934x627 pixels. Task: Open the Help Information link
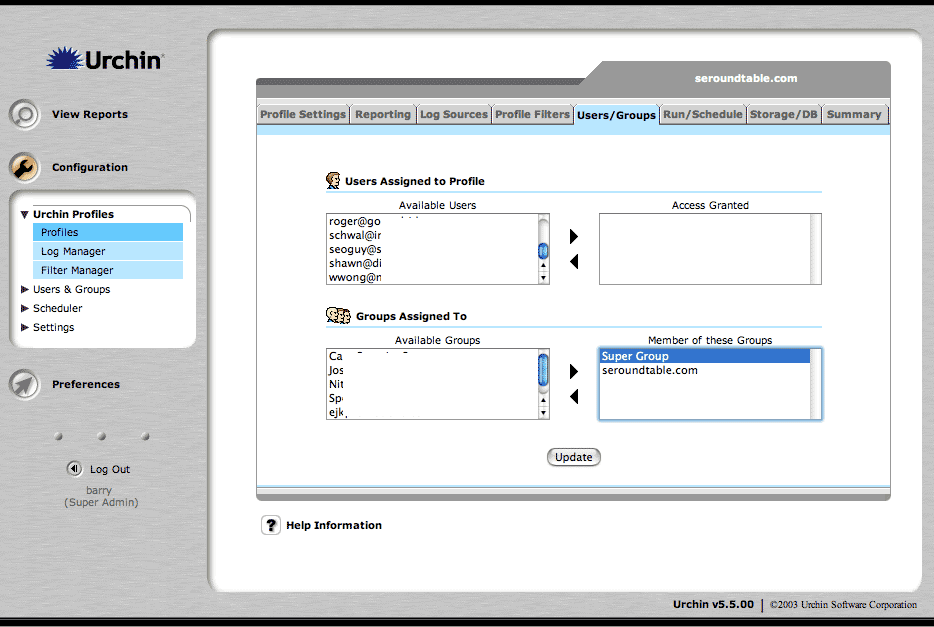tap(334, 525)
